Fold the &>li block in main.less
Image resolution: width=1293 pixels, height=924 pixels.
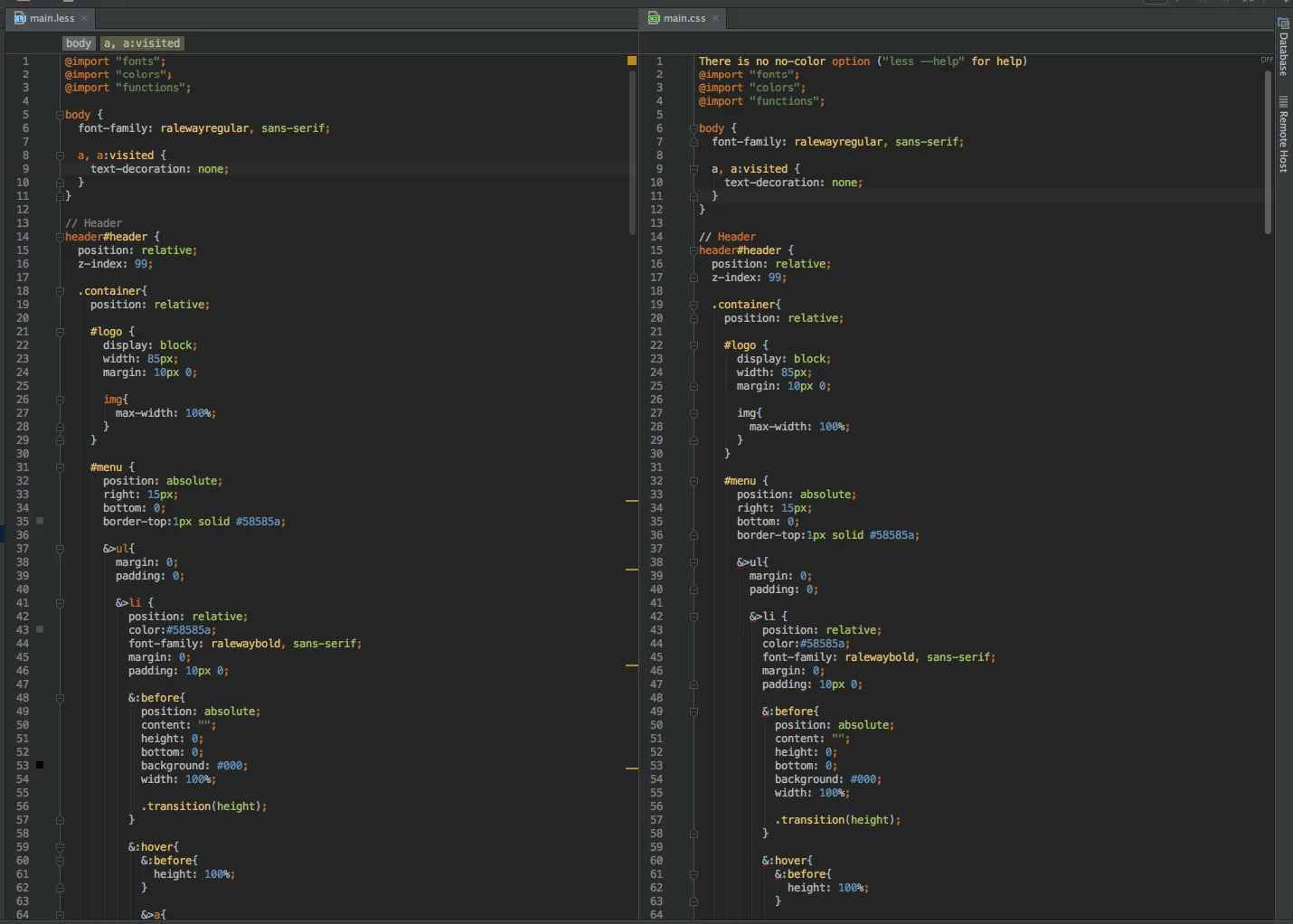click(x=60, y=603)
